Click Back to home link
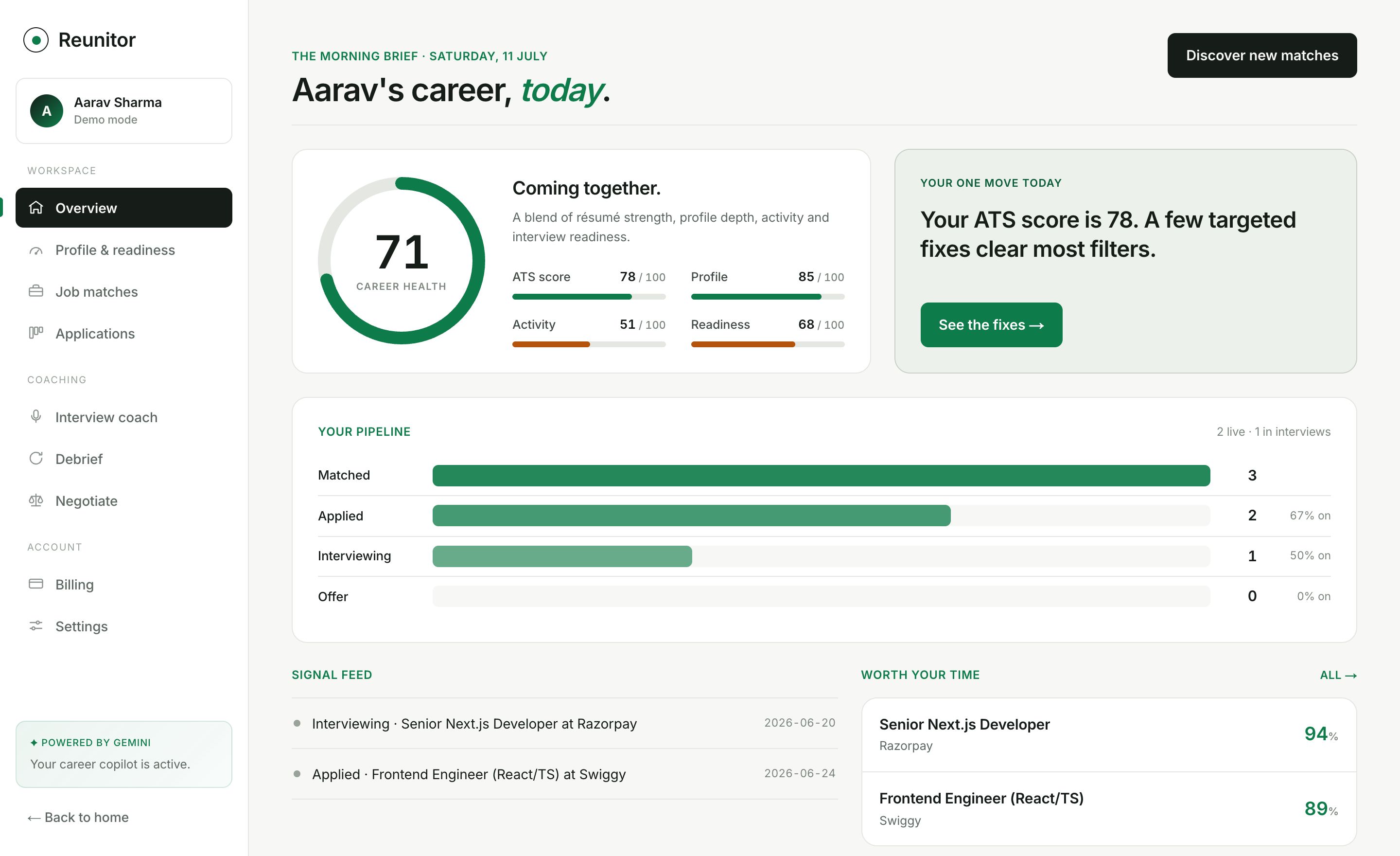 (78, 817)
